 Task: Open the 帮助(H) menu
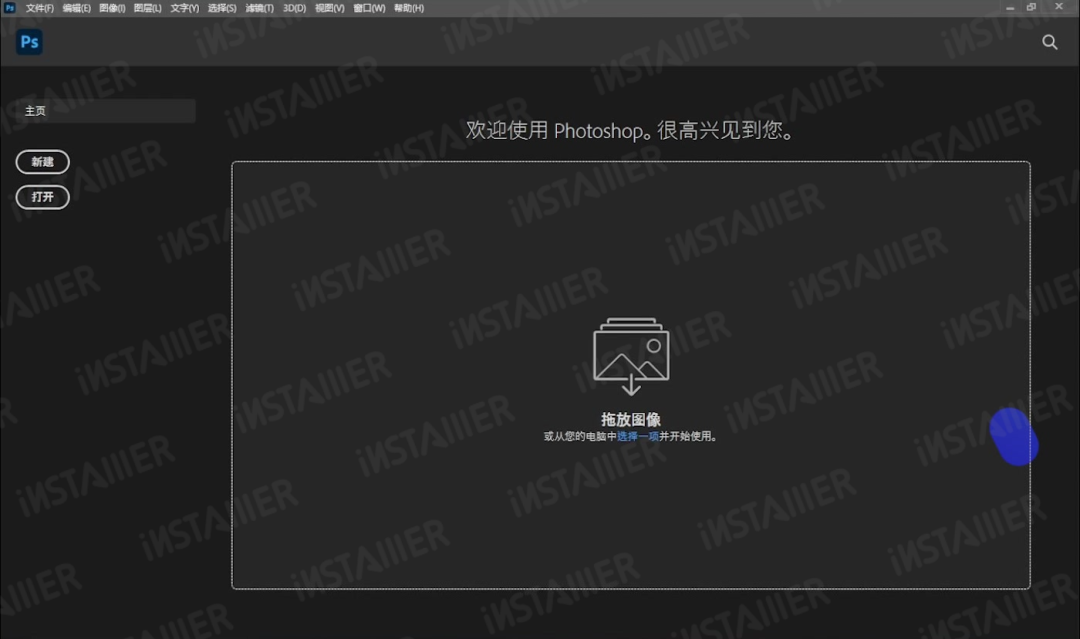408,8
